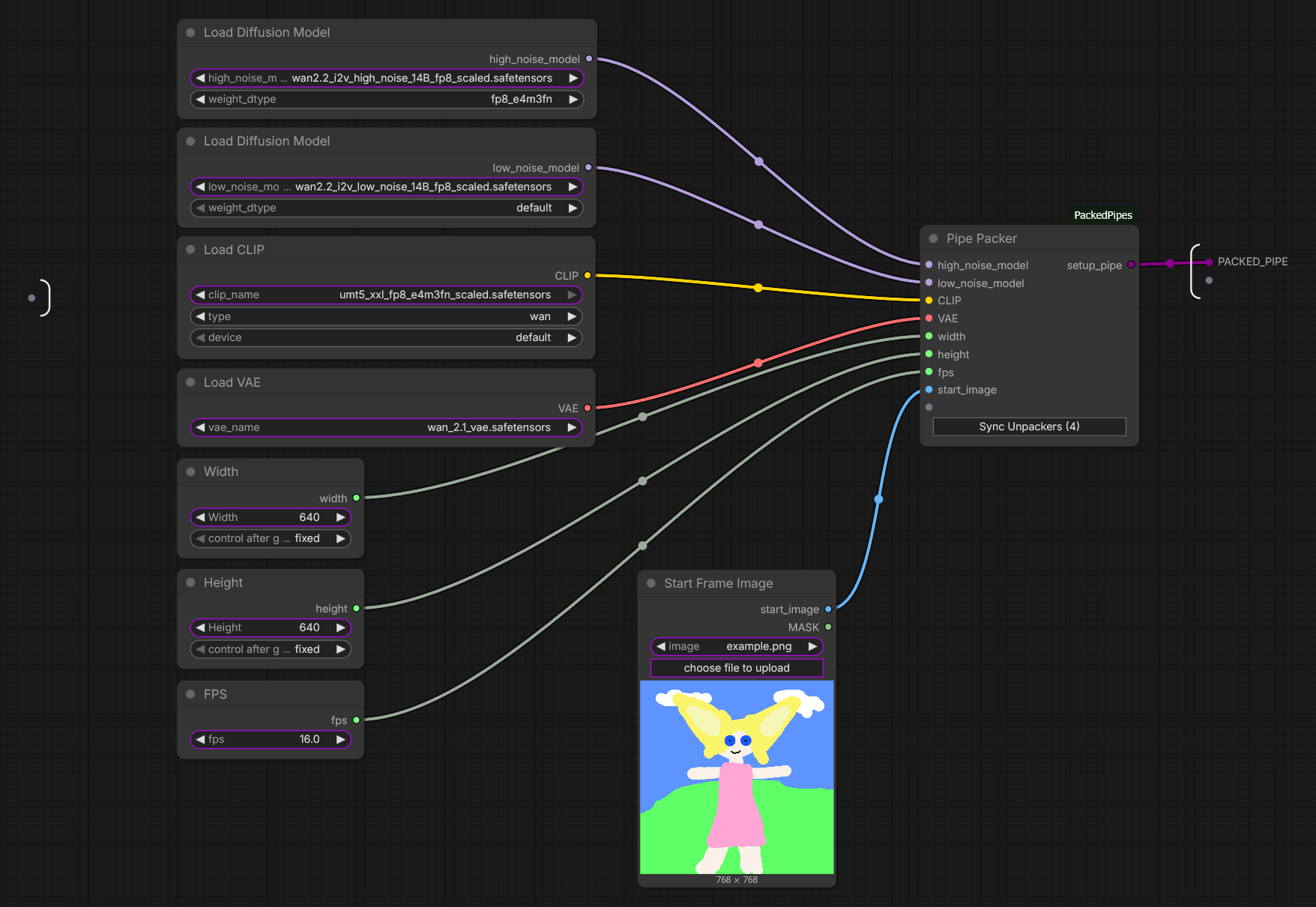Open the vae_name selector
Image resolution: width=1316 pixels, height=907 pixels.
point(386,427)
